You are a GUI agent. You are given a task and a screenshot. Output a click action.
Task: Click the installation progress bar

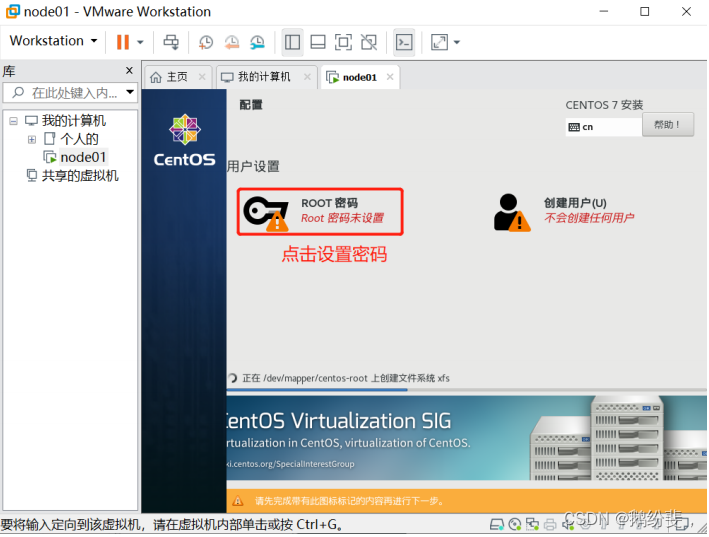tap(467, 390)
